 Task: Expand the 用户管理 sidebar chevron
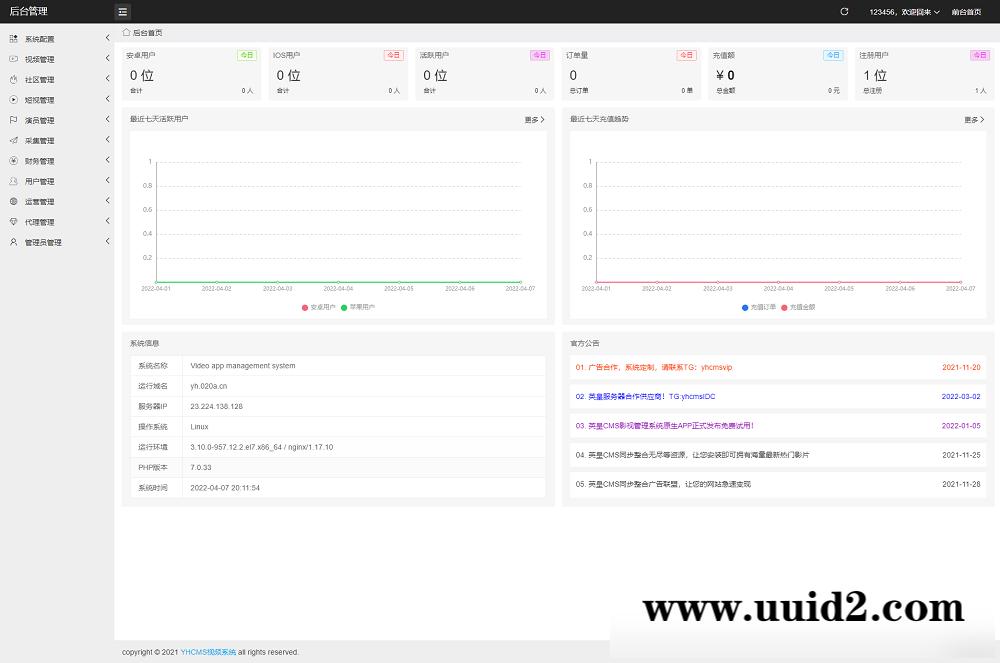[107, 181]
